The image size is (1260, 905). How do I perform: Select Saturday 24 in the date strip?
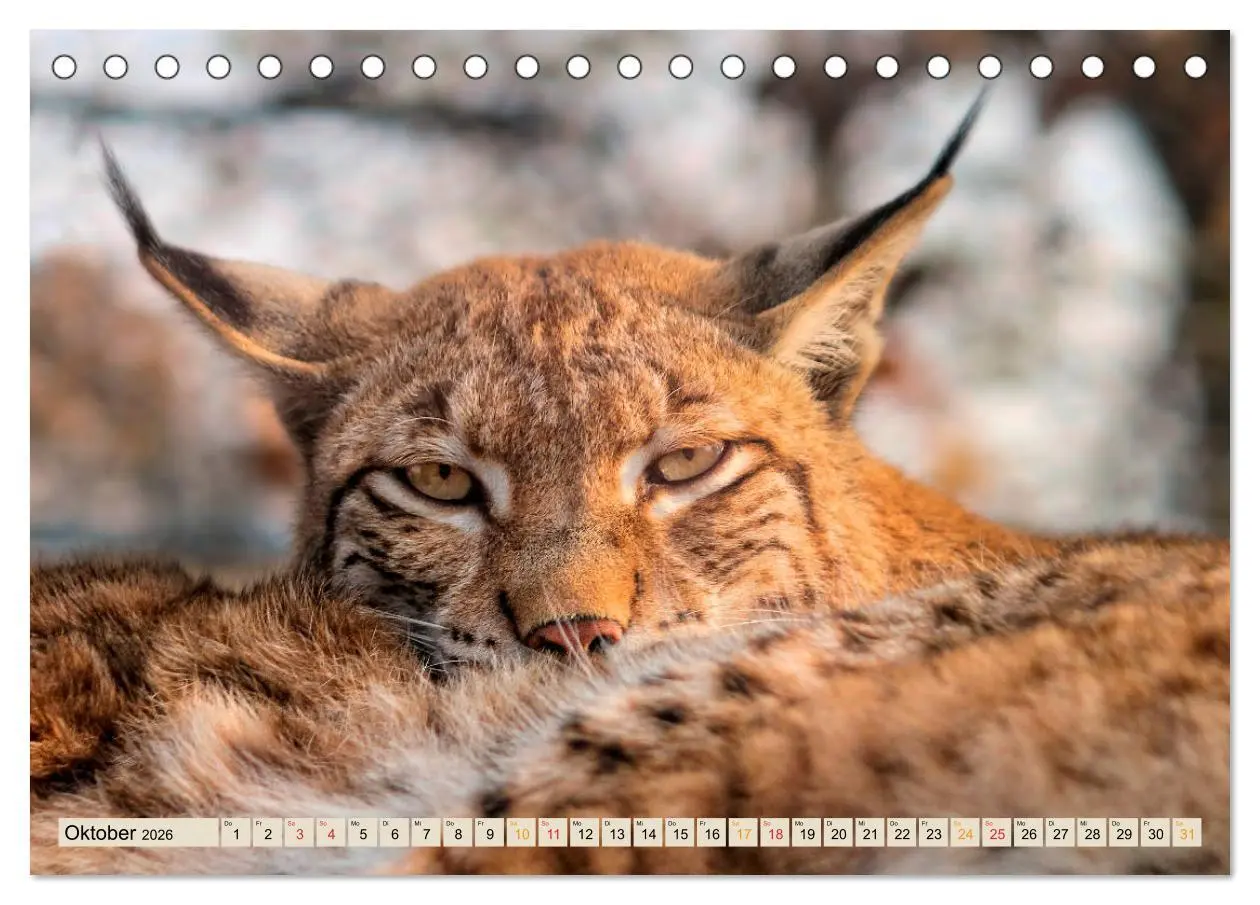click(966, 832)
